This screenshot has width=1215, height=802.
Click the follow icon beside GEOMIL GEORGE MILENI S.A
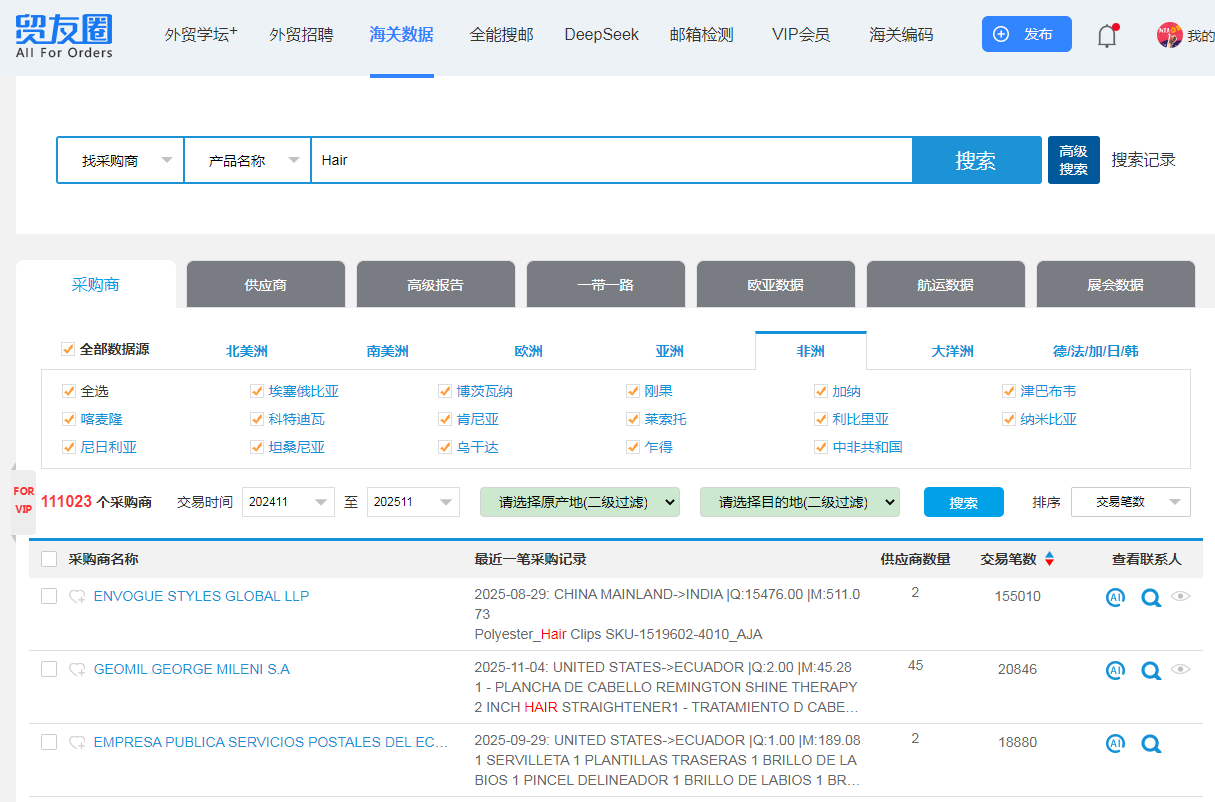(77, 670)
